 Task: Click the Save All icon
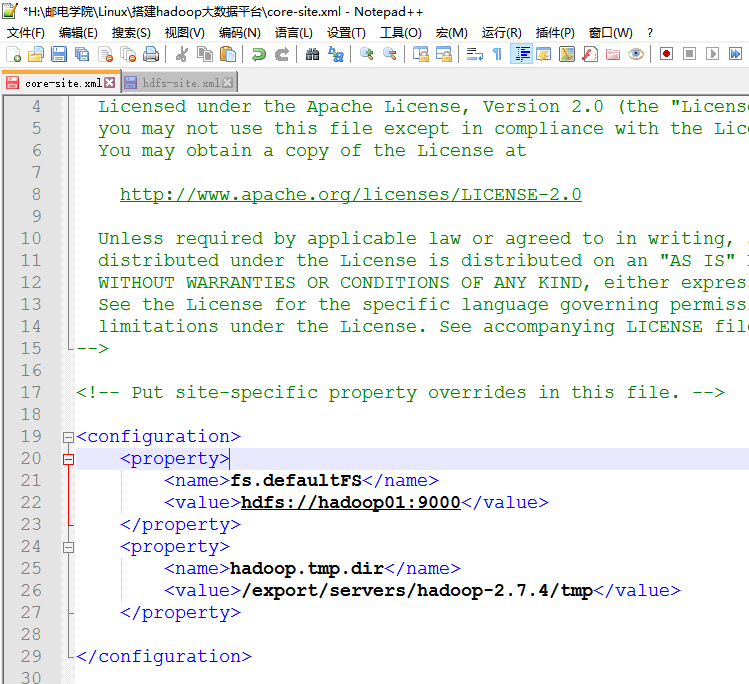[82, 54]
